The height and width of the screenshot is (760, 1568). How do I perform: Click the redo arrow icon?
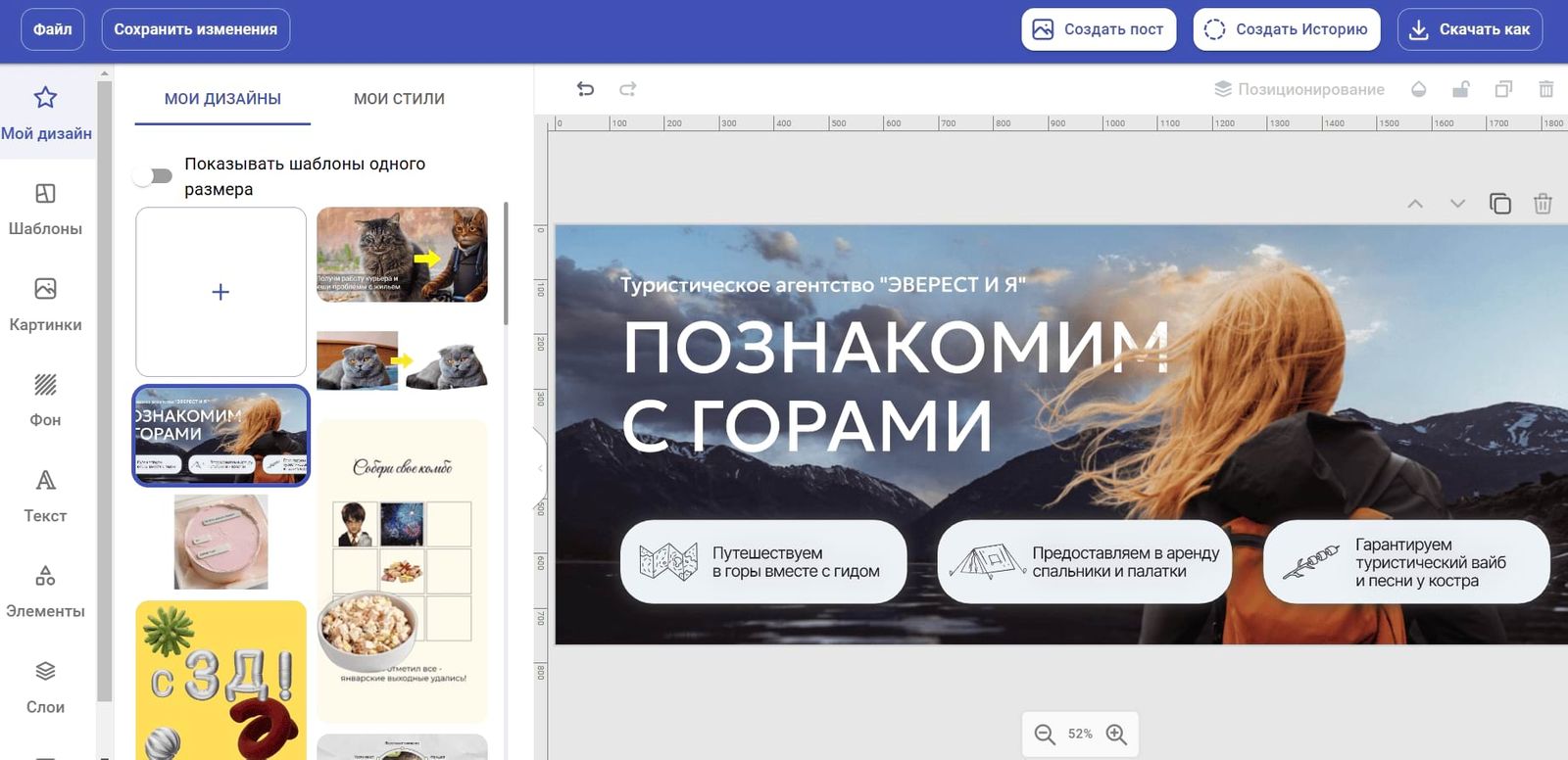pyautogui.click(x=628, y=89)
